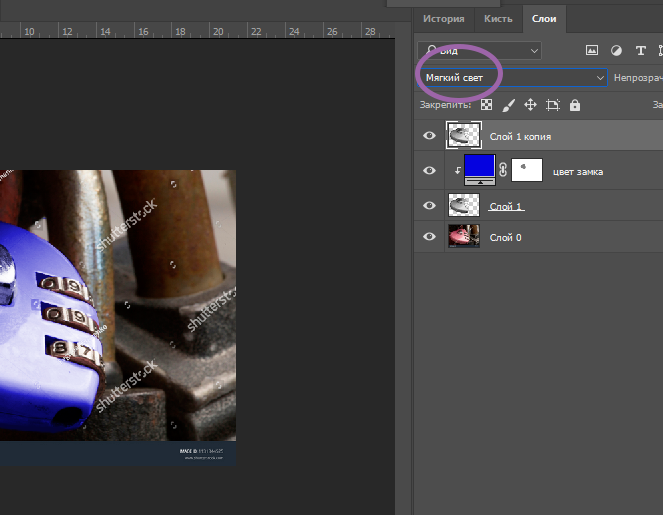Click the mask link chain icon
Image resolution: width=663 pixels, height=515 pixels.
coord(503,170)
